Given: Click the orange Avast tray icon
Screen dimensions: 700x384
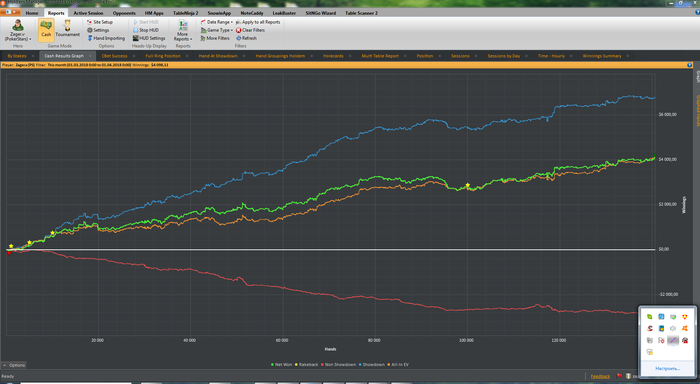Looking at the screenshot, I should coord(685,329).
